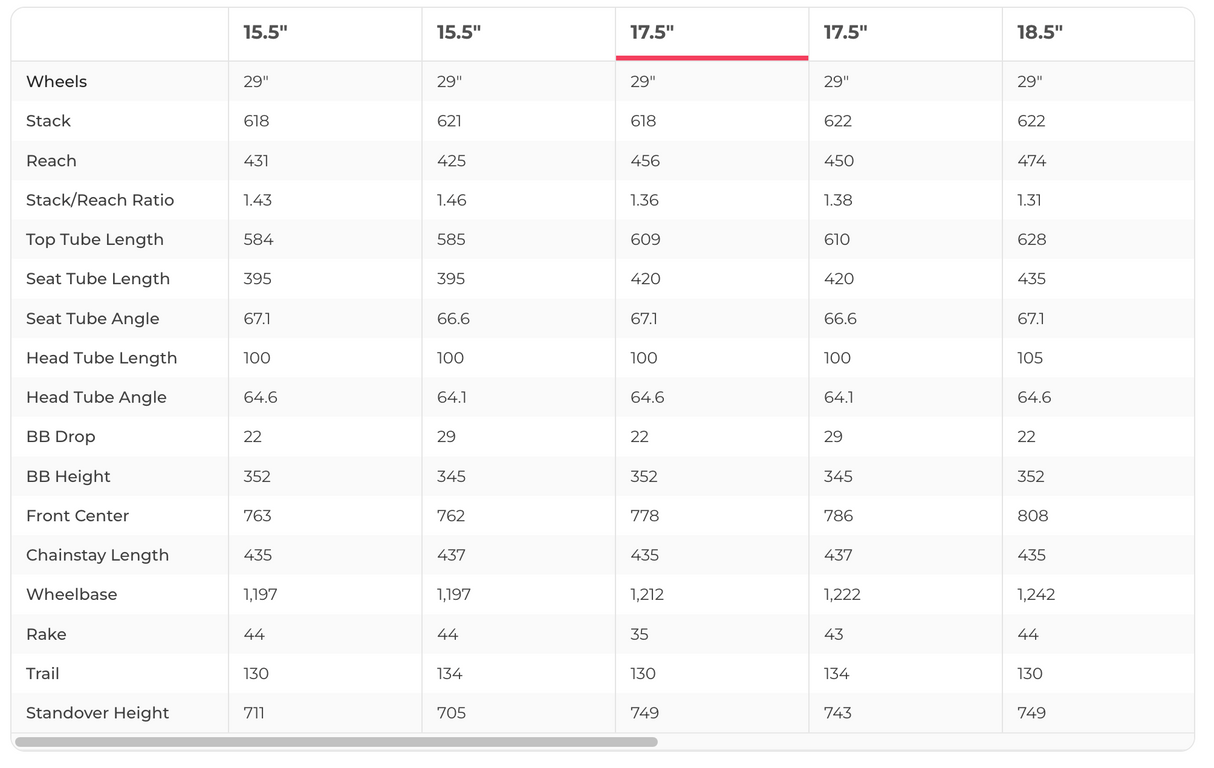Click the Front Center value 786
The height and width of the screenshot is (768, 1214).
tap(838, 516)
